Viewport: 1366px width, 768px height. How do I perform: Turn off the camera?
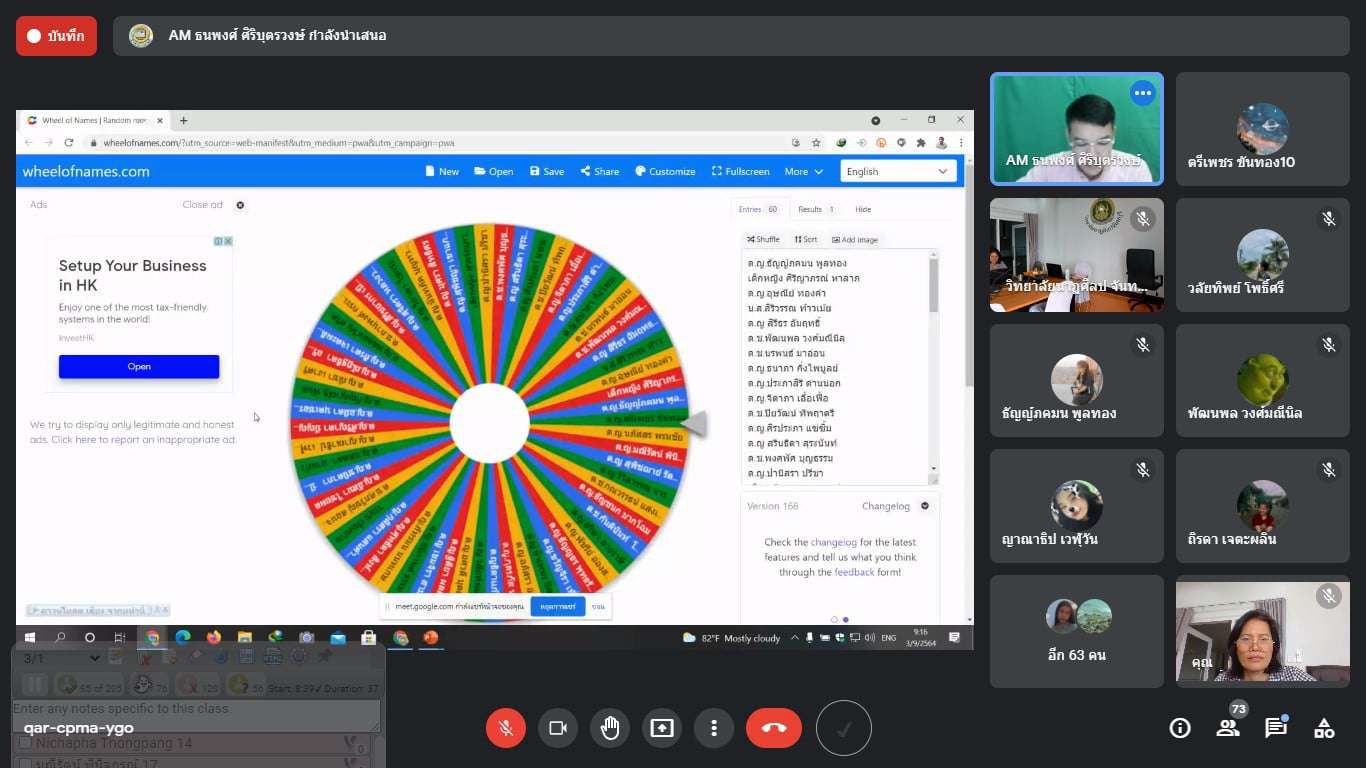coord(558,728)
